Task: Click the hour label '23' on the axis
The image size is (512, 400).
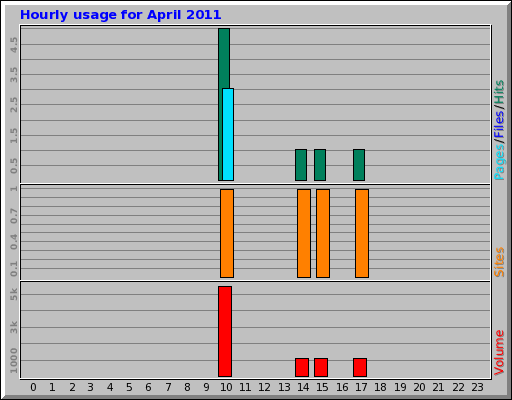Action: pyautogui.click(x=477, y=387)
